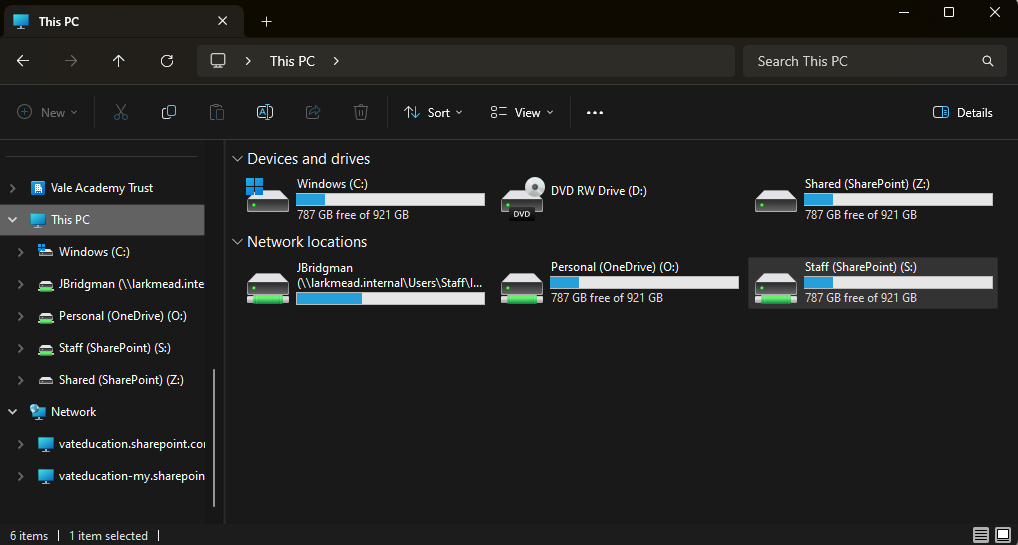Select the This PC tab

tap(123, 21)
